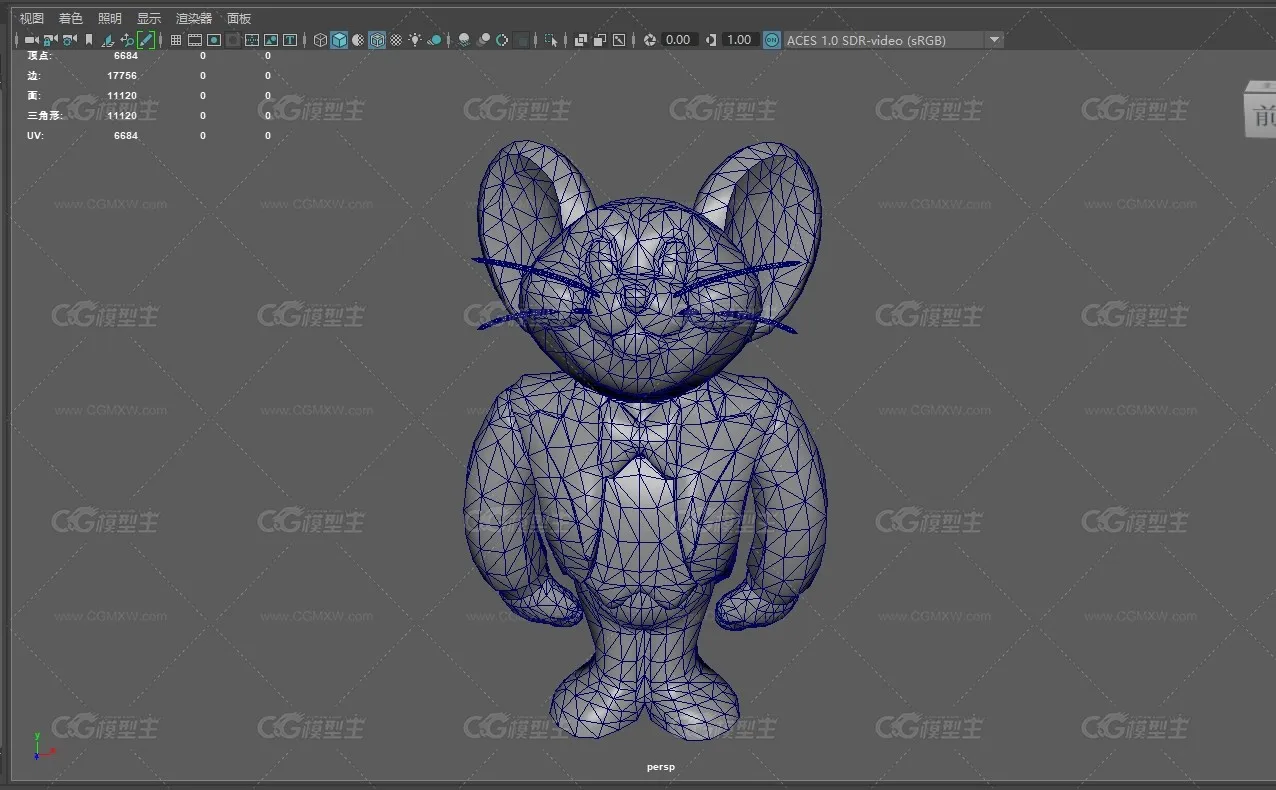1276x790 pixels.
Task: Click the persp camera name label
Action: (661, 767)
